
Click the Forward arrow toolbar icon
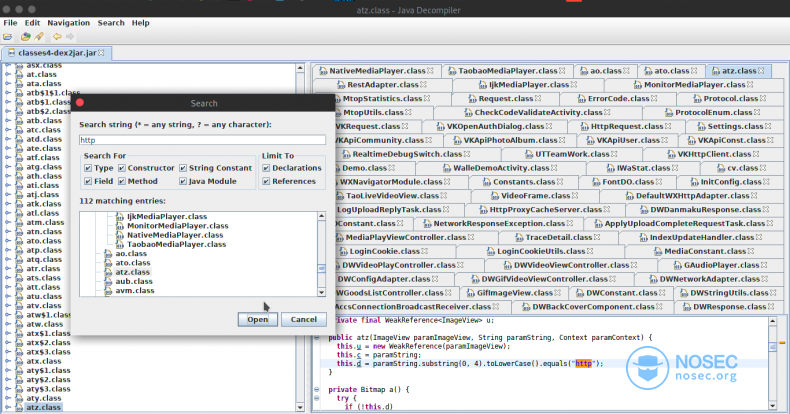click(x=70, y=36)
